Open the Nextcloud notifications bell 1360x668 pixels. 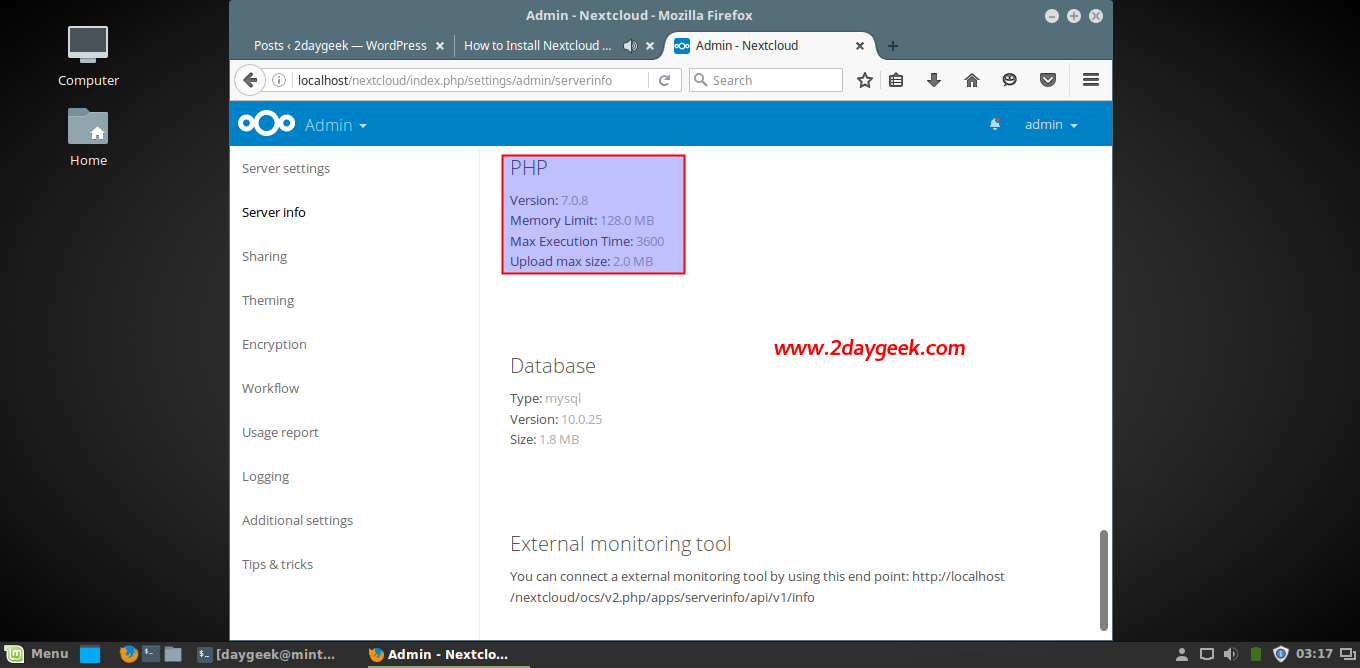995,124
